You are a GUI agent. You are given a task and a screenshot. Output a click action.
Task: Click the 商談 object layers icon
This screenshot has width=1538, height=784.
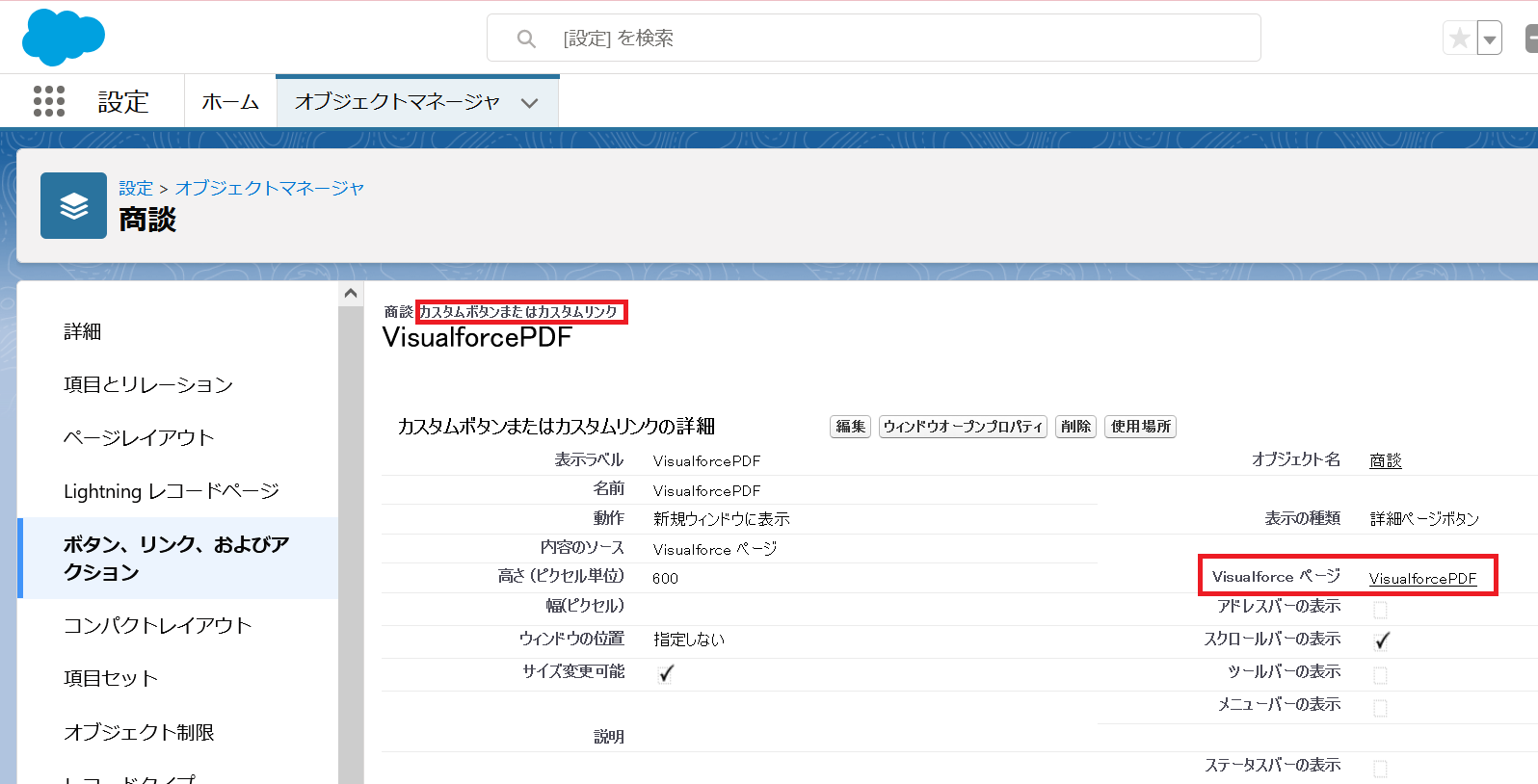[73, 205]
